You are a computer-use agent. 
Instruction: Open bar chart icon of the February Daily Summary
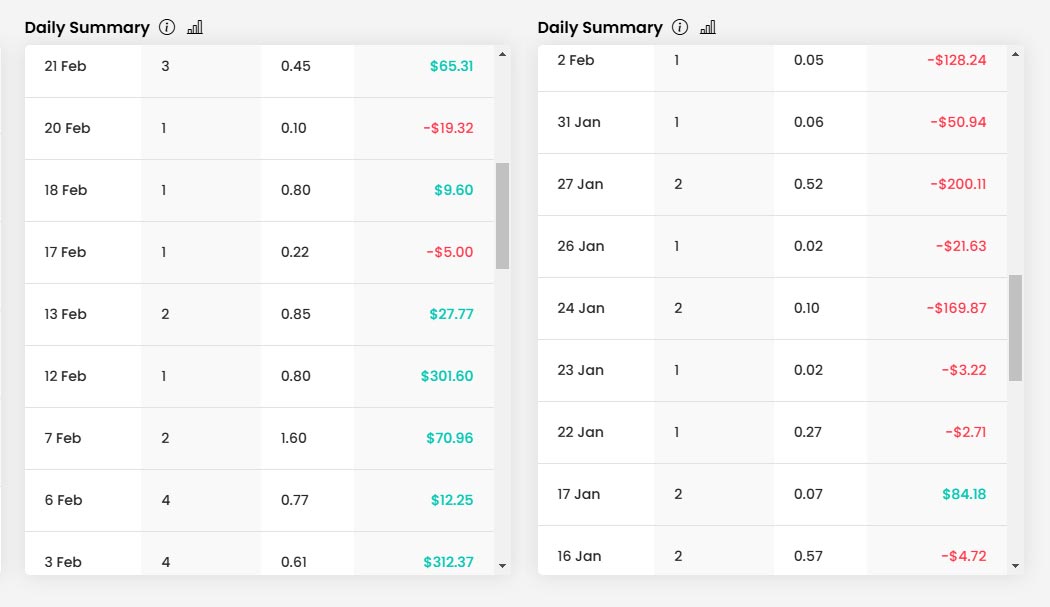[195, 28]
